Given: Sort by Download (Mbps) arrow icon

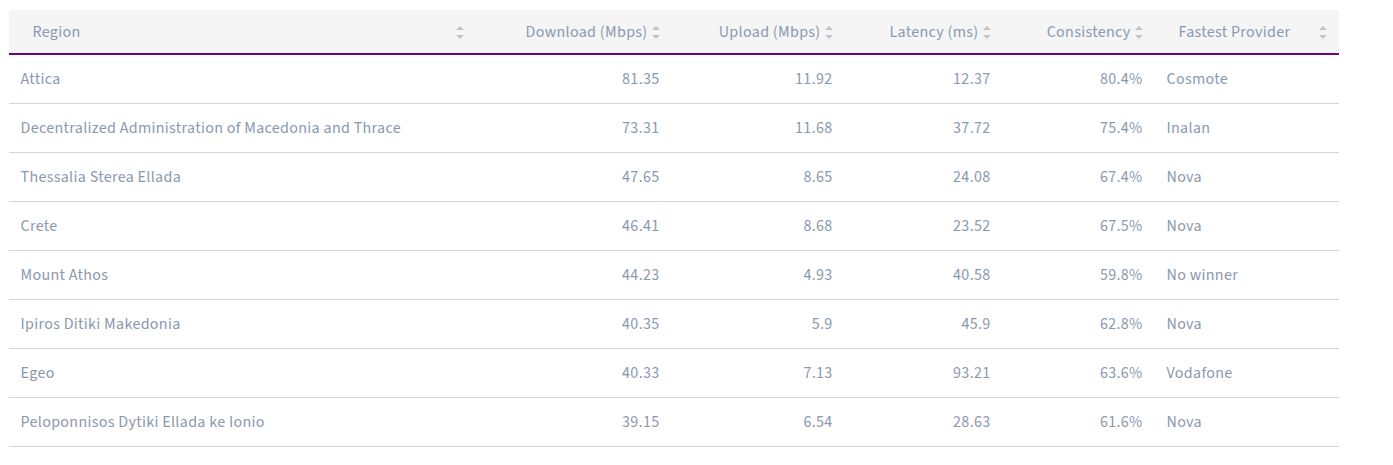Looking at the screenshot, I should click(x=656, y=32).
